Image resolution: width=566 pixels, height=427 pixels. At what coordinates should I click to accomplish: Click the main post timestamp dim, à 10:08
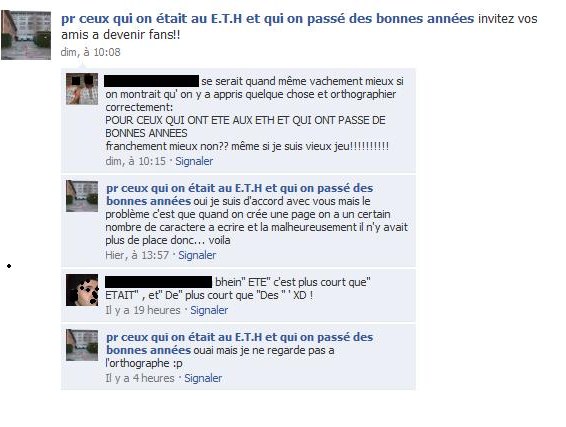click(91, 52)
